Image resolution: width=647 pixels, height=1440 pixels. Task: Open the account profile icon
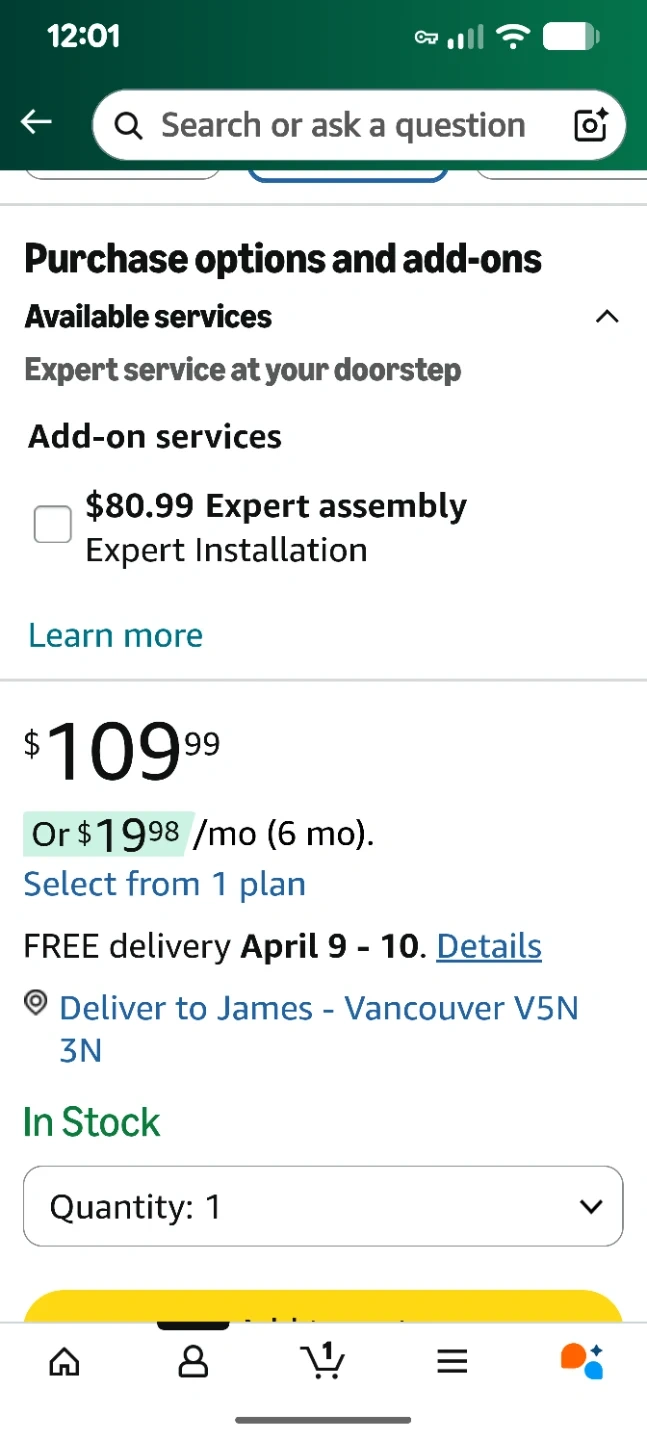click(193, 1361)
